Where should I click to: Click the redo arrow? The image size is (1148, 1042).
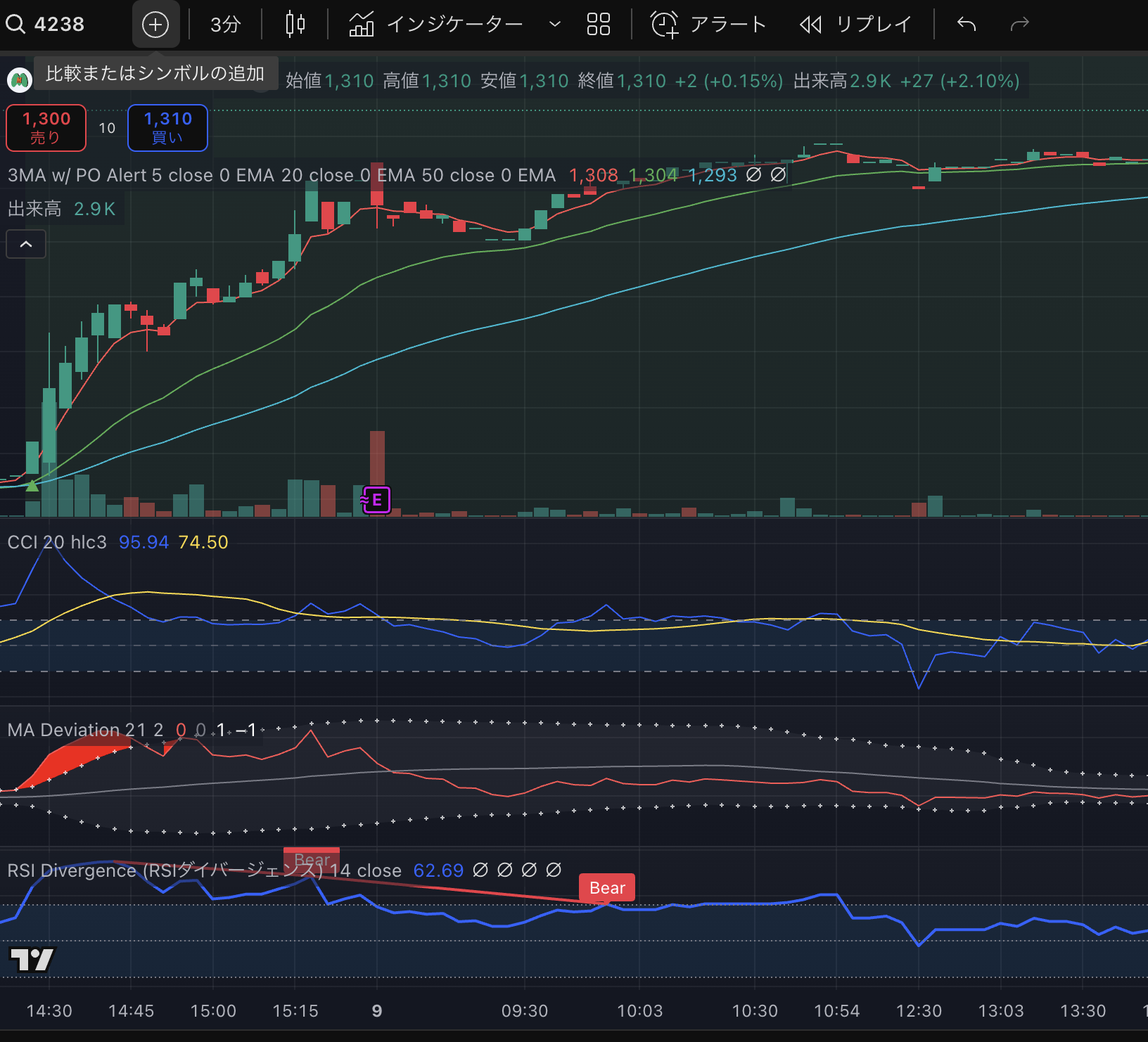tap(1019, 25)
